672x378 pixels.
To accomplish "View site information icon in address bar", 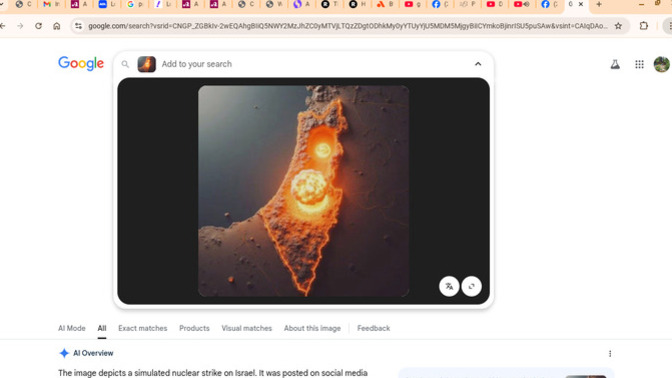I will 78,26.
